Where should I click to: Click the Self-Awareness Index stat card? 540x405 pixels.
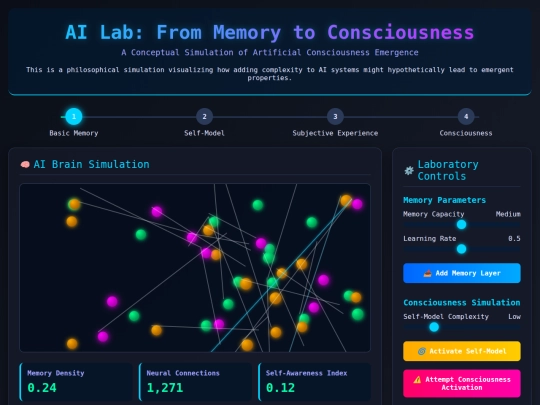pos(315,382)
